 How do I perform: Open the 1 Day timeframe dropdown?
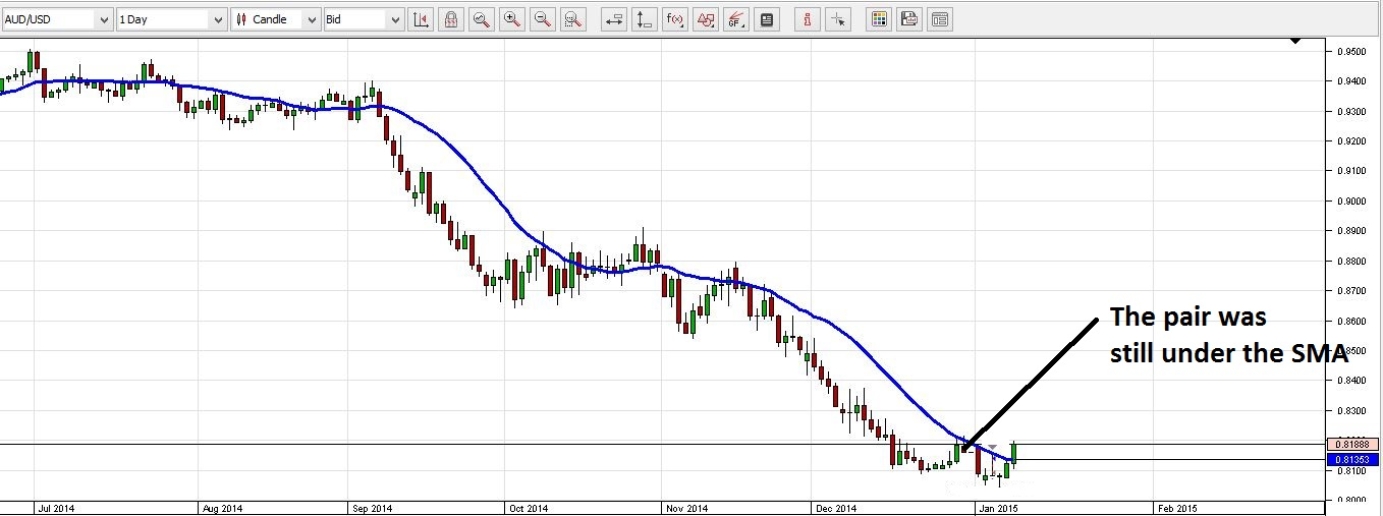click(171, 19)
